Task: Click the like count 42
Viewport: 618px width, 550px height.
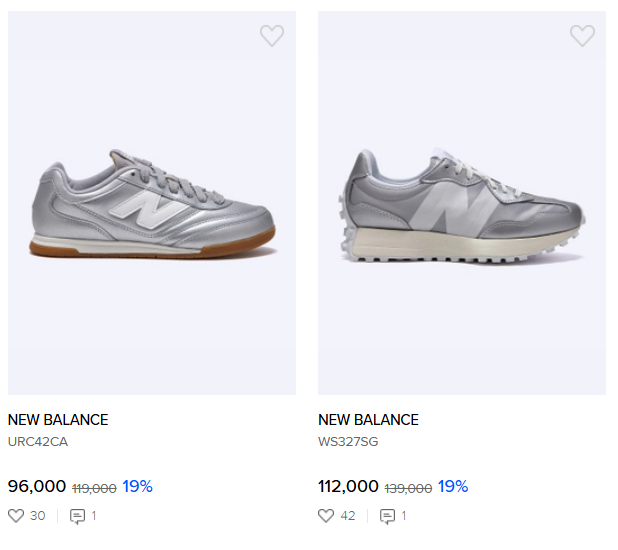Action: click(x=348, y=516)
